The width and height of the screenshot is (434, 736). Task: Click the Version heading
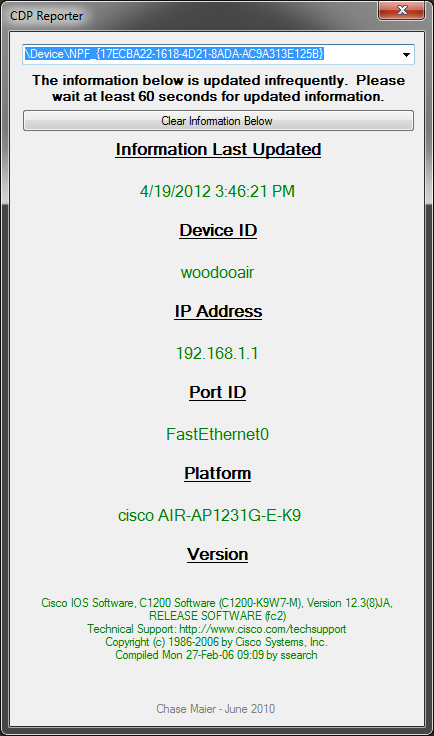(x=218, y=554)
